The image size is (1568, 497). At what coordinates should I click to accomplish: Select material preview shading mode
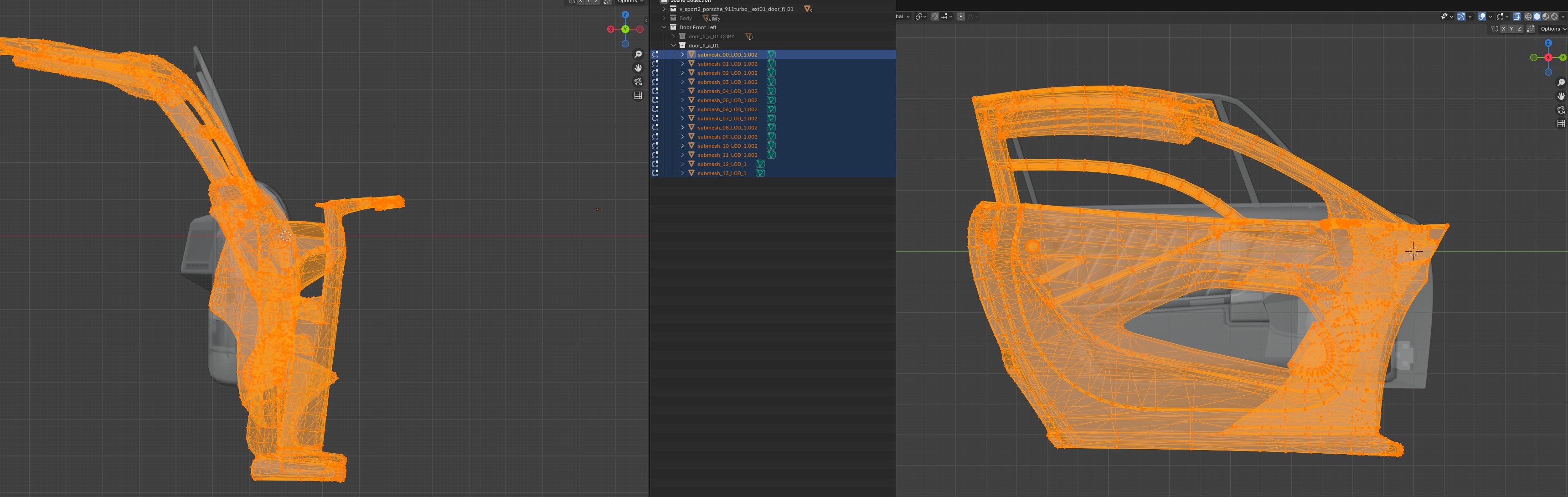click(1546, 16)
